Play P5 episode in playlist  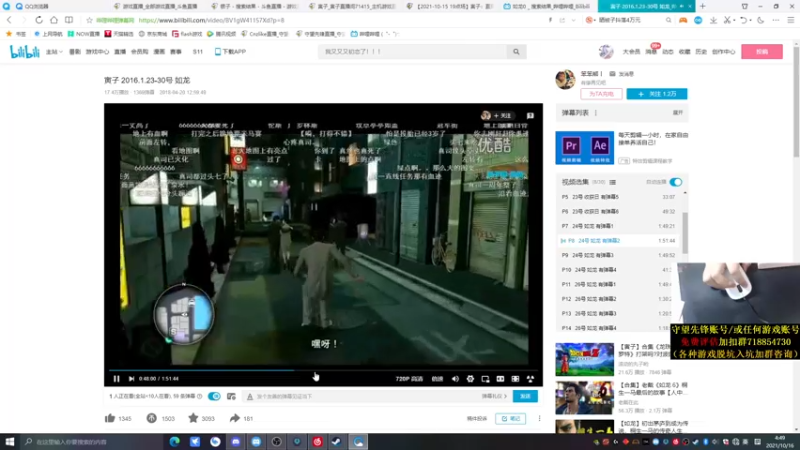pyautogui.click(x=618, y=196)
